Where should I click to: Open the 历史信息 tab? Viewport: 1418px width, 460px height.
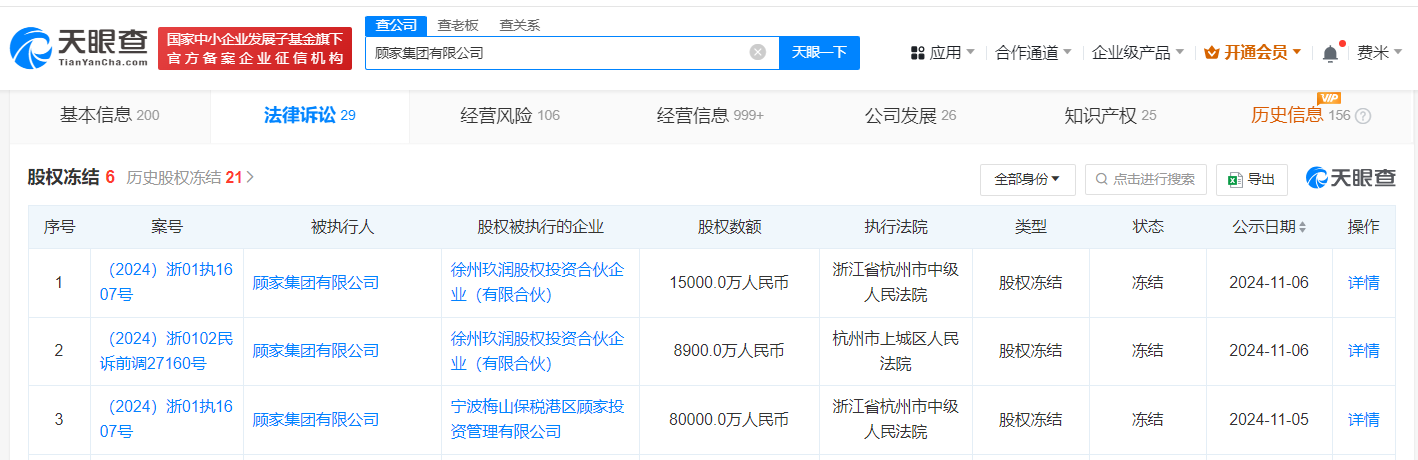pyautogui.click(x=1310, y=115)
